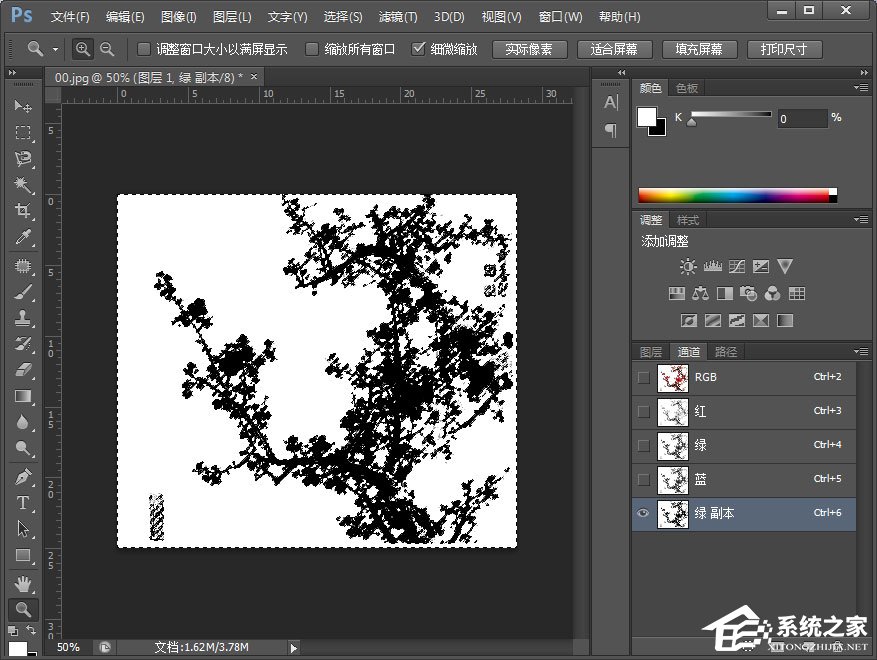Open the Channels panel menu
The height and width of the screenshot is (660, 877).
pyautogui.click(x=860, y=351)
